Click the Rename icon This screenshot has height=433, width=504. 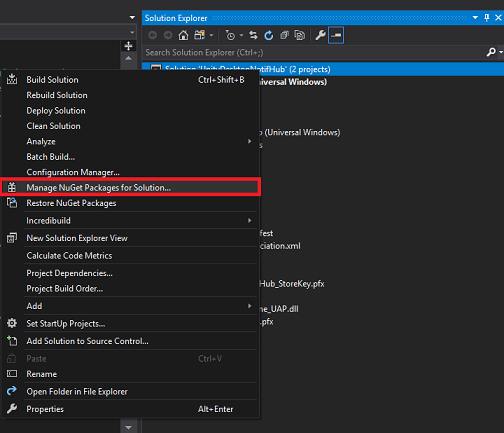click(x=12, y=374)
